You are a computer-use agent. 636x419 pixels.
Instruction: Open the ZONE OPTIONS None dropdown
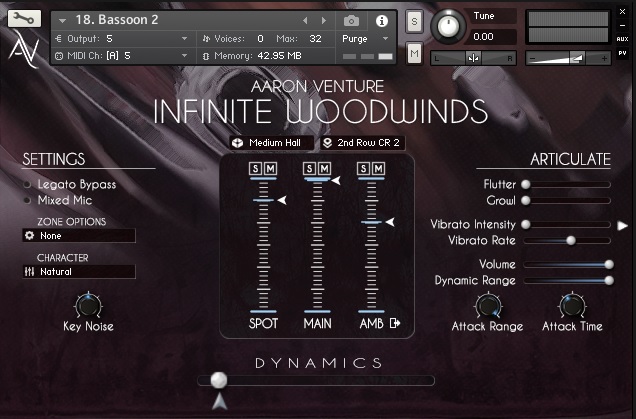pyautogui.click(x=79, y=236)
